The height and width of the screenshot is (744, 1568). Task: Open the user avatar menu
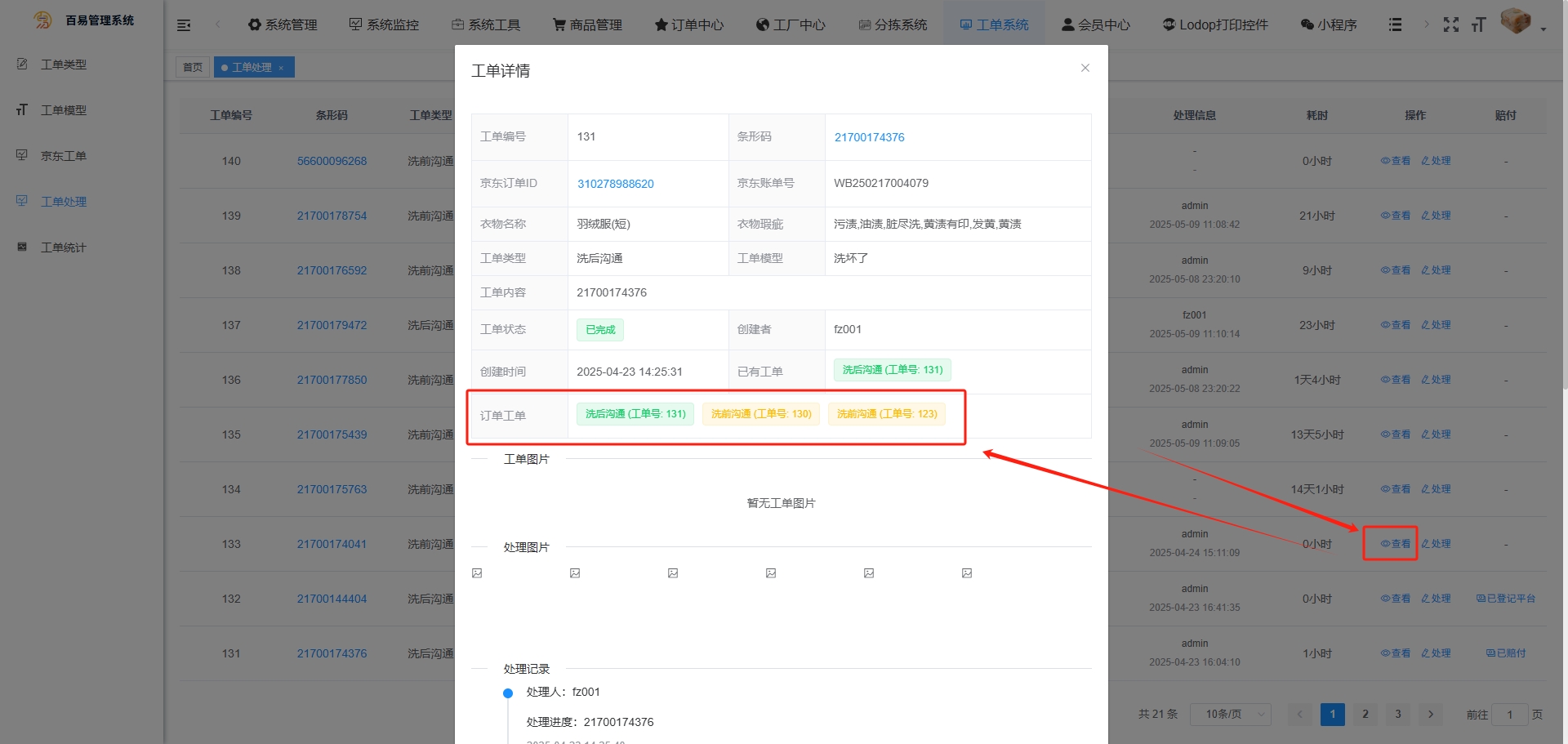(x=1517, y=22)
